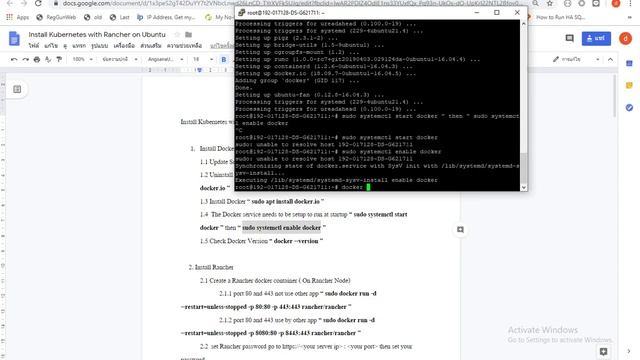Open the Chrome zoom magnifier icon
Image resolution: width=640 pixels, height=360 pixels.
[535, 3]
